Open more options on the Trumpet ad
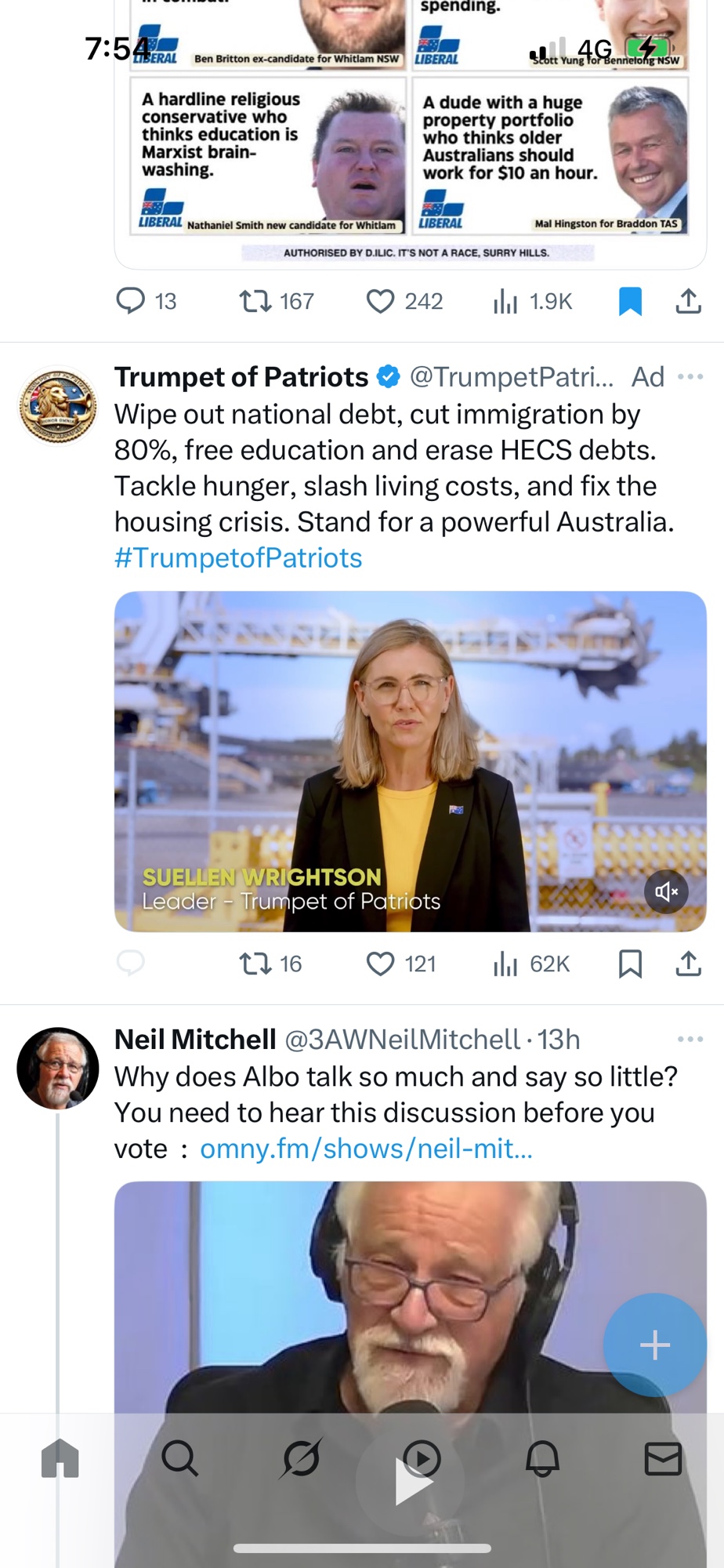The image size is (724, 1568). tap(690, 377)
